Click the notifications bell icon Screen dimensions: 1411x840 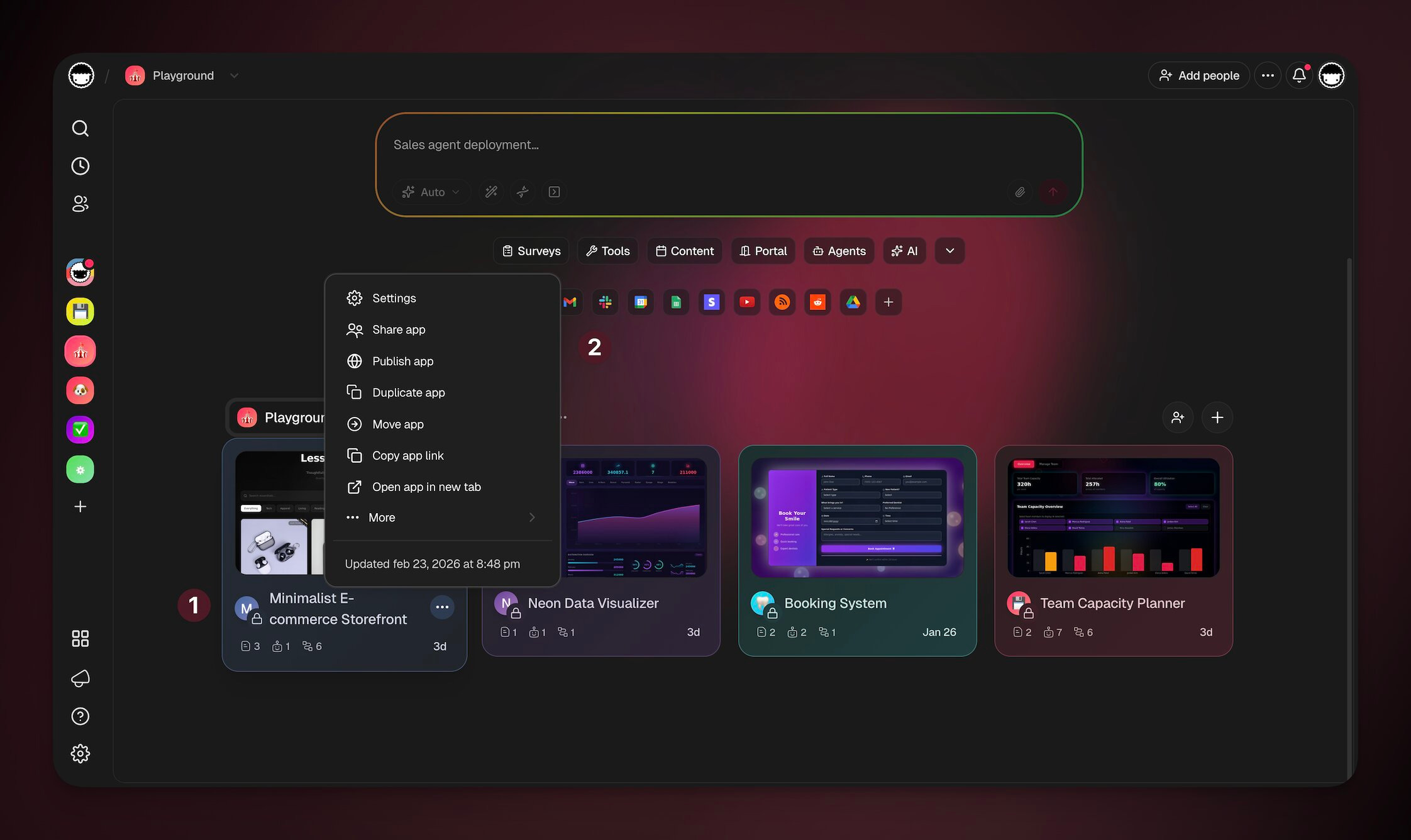tap(1299, 75)
